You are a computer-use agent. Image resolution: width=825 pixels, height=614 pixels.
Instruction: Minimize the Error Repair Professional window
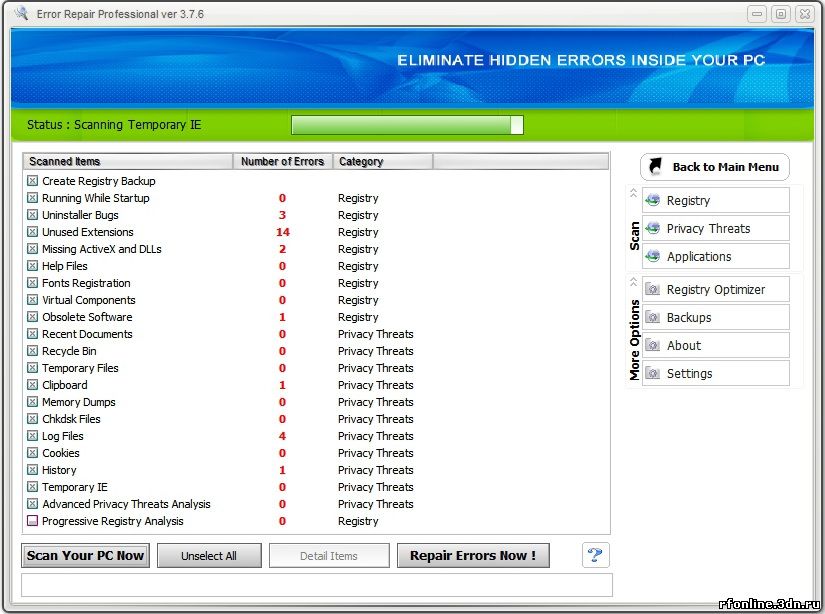click(x=757, y=14)
